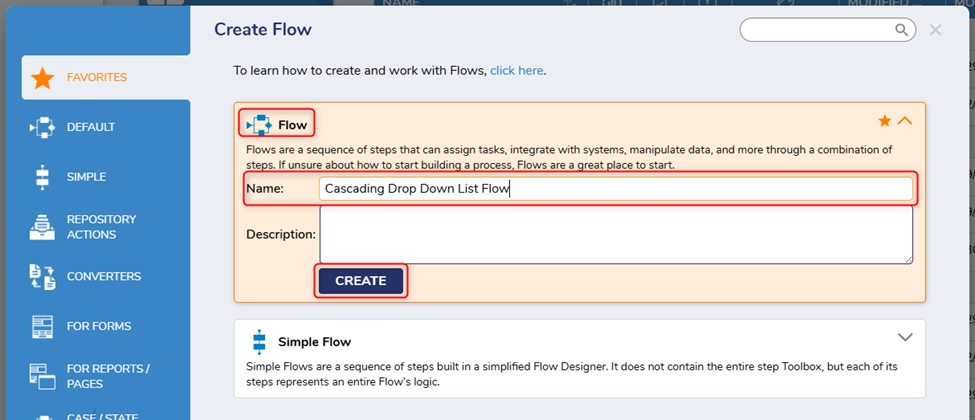Click the Repository Actions icon
This screenshot has width=975, height=420.
click(42, 227)
